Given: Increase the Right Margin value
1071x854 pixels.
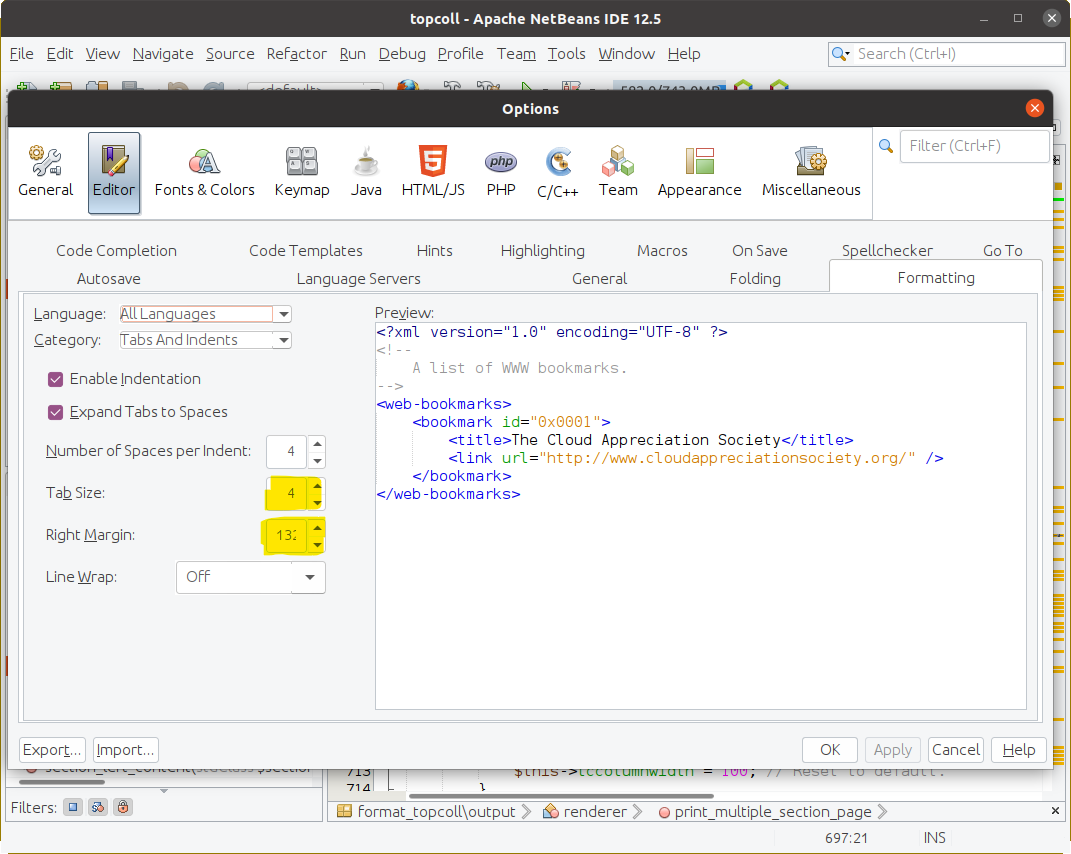Looking at the screenshot, I should pos(317,527).
